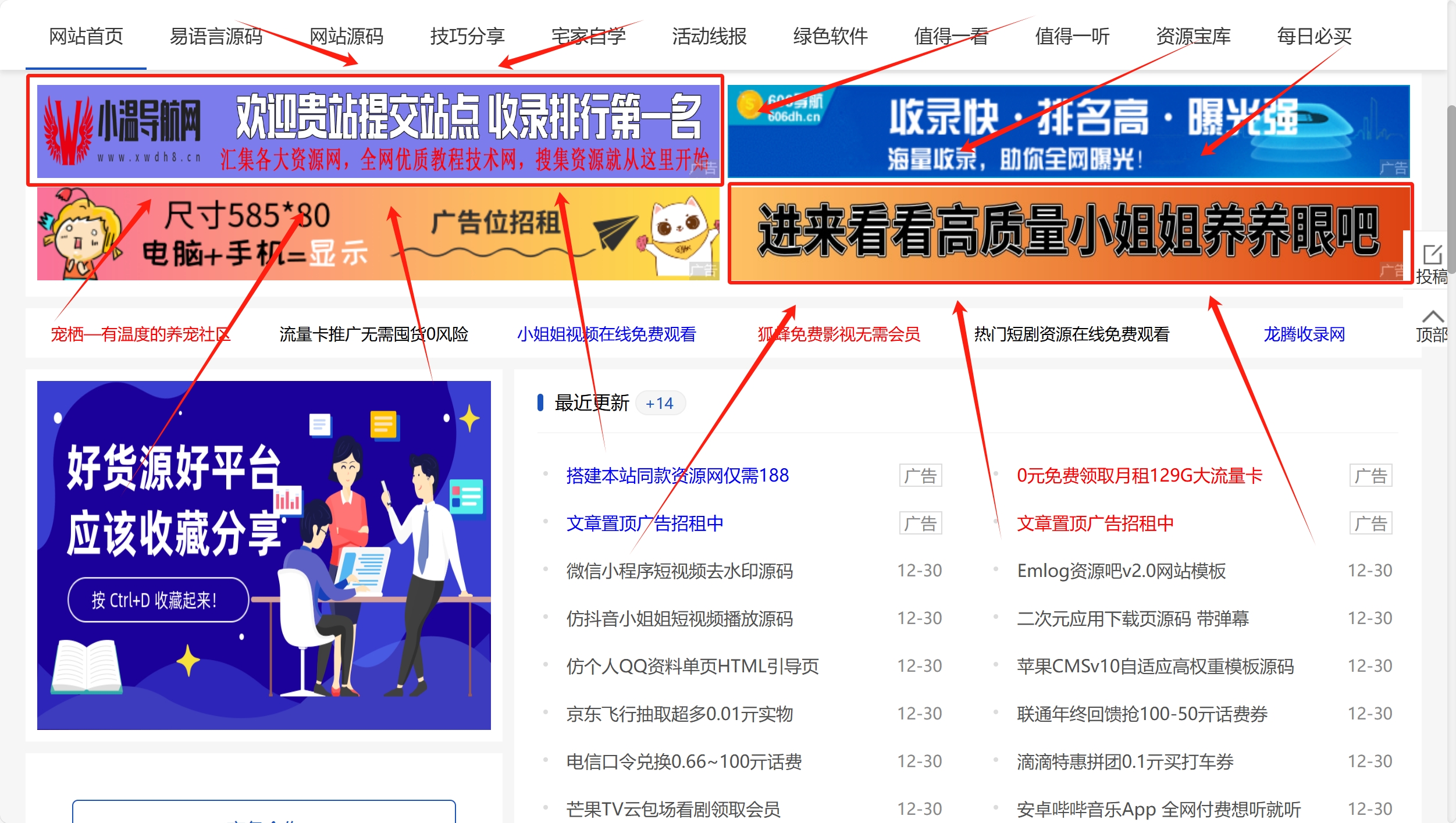Image resolution: width=1456 pixels, height=823 pixels.
Task: Open 0元免费领取月租129G大流量卡 link
Action: click(x=1139, y=476)
